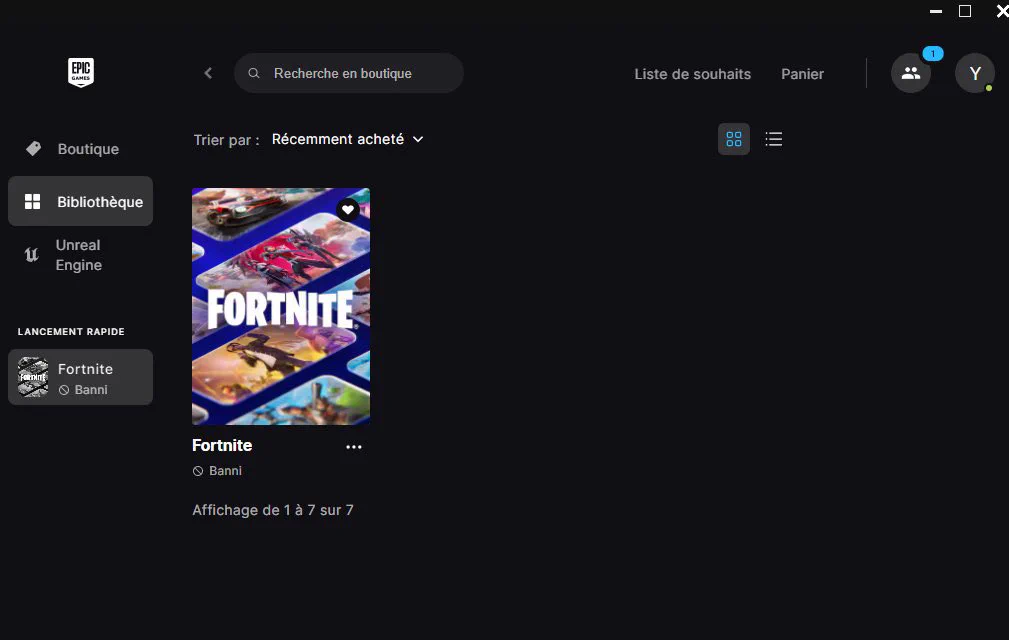Click the Boutique tag icon
Screen dimensions: 1009x640
tap(33, 149)
